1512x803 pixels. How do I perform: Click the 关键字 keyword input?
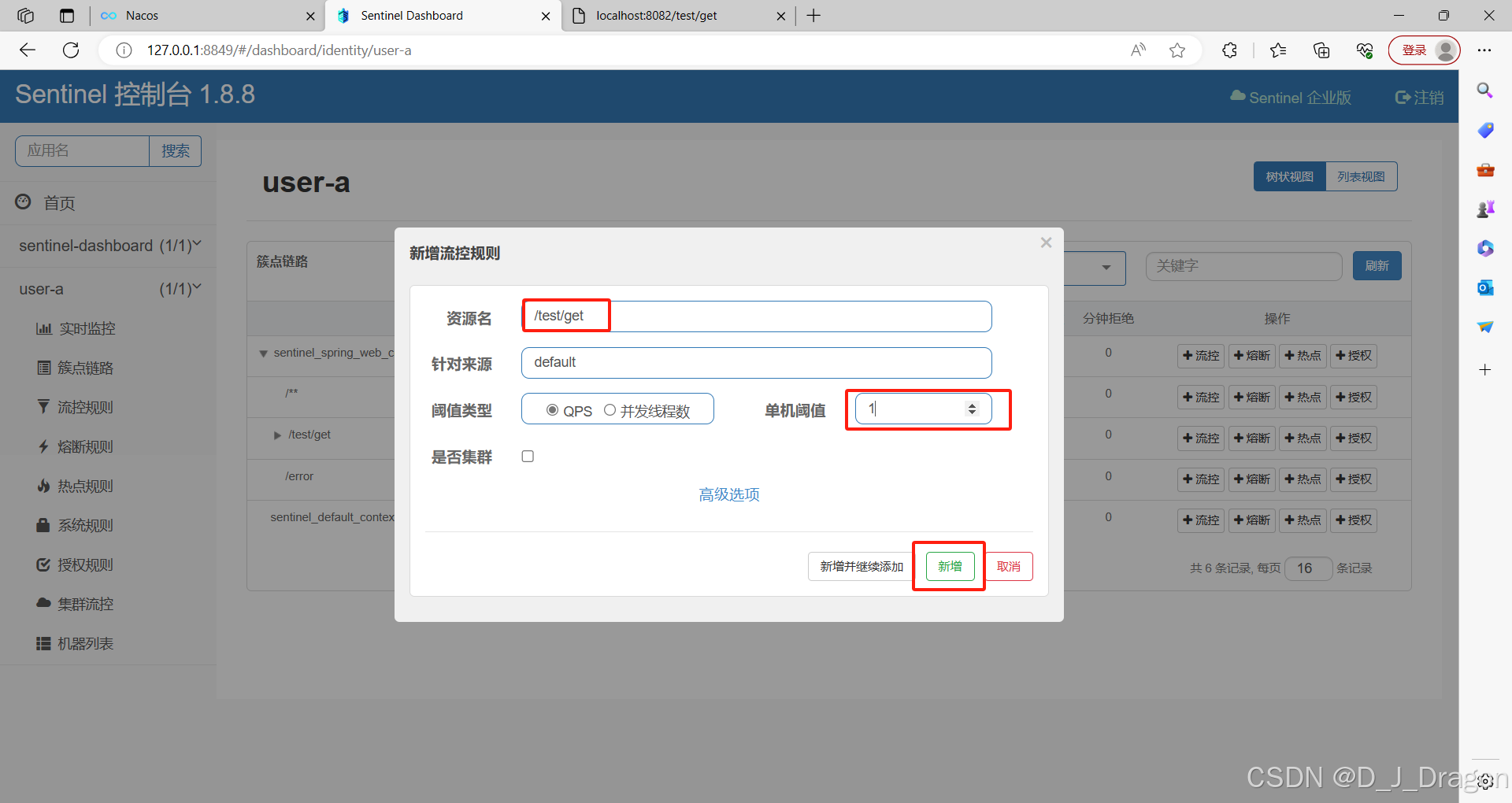tap(1243, 266)
